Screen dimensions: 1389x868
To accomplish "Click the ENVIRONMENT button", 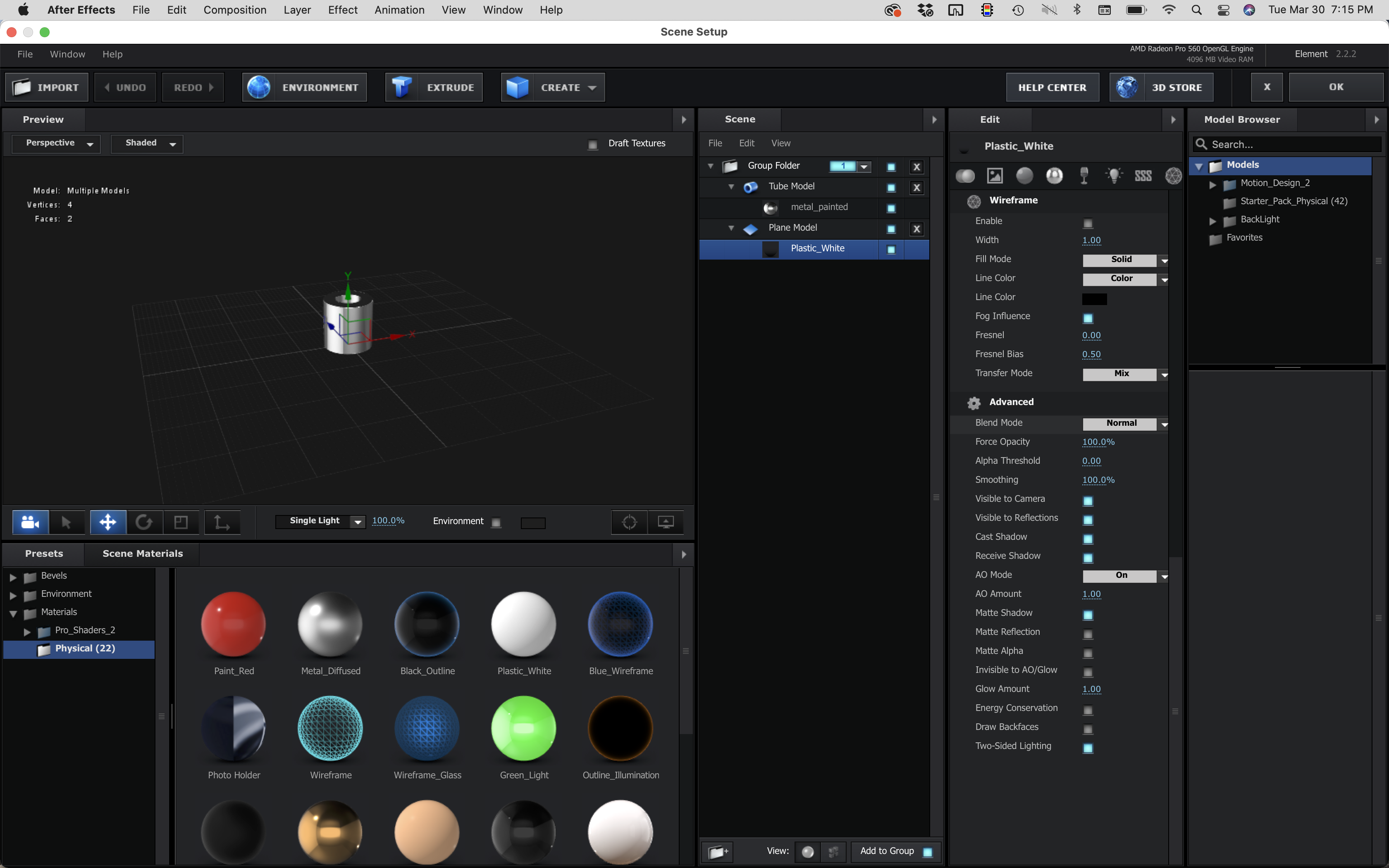I will (x=304, y=87).
